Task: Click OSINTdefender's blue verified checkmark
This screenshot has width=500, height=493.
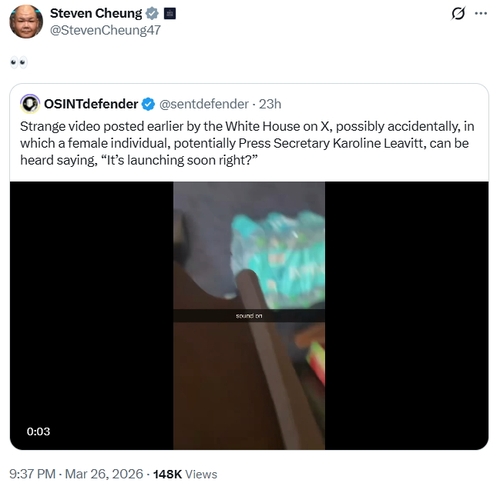Action: 148,104
